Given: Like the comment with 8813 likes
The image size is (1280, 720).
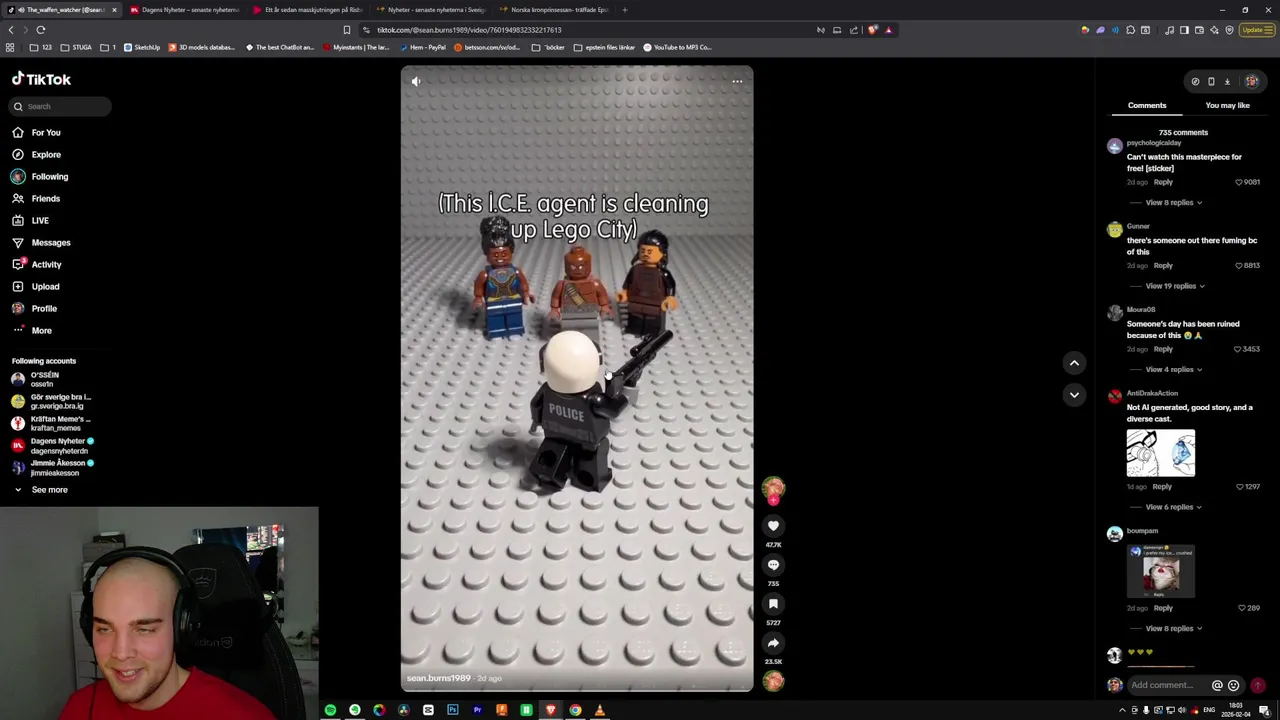Looking at the screenshot, I should coord(1239,265).
